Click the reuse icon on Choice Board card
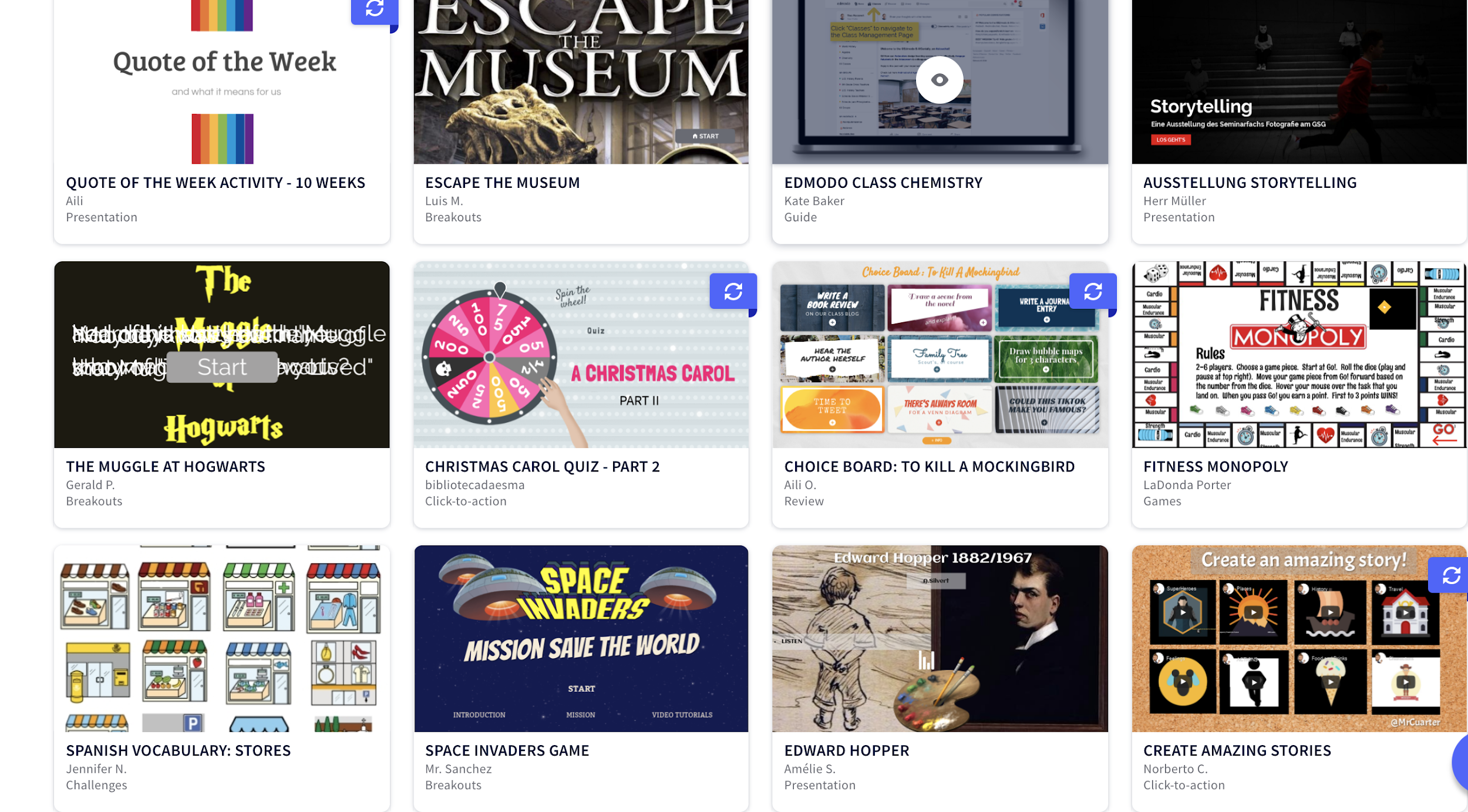Screen dimensions: 1468x812 (1093, 291)
